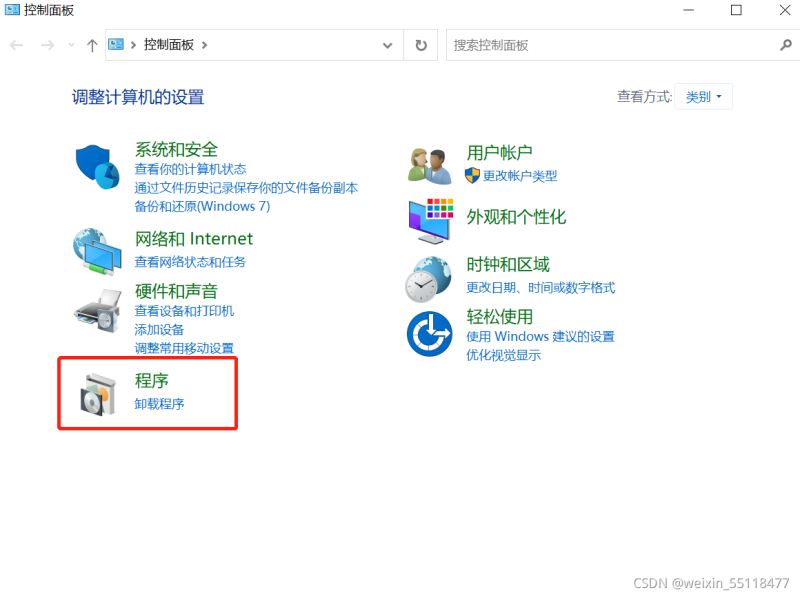Go back with the left arrow
Viewport: 800px width, 597px height.
pyautogui.click(x=17, y=45)
